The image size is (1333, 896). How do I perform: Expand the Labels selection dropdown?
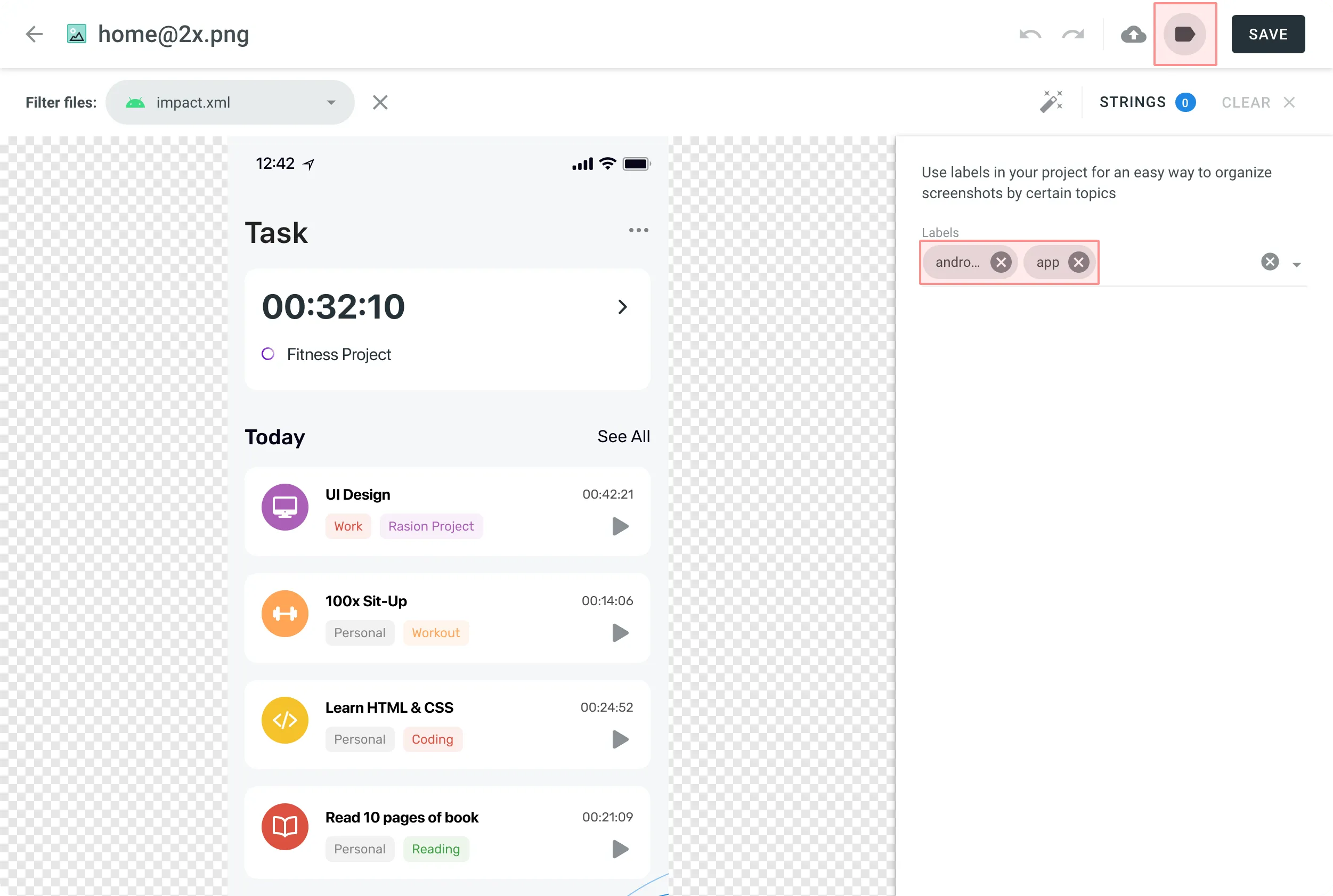click(1296, 264)
